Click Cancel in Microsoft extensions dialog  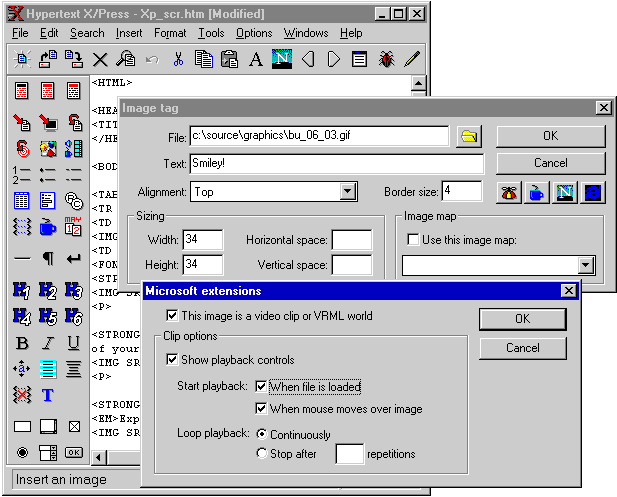coord(523,348)
